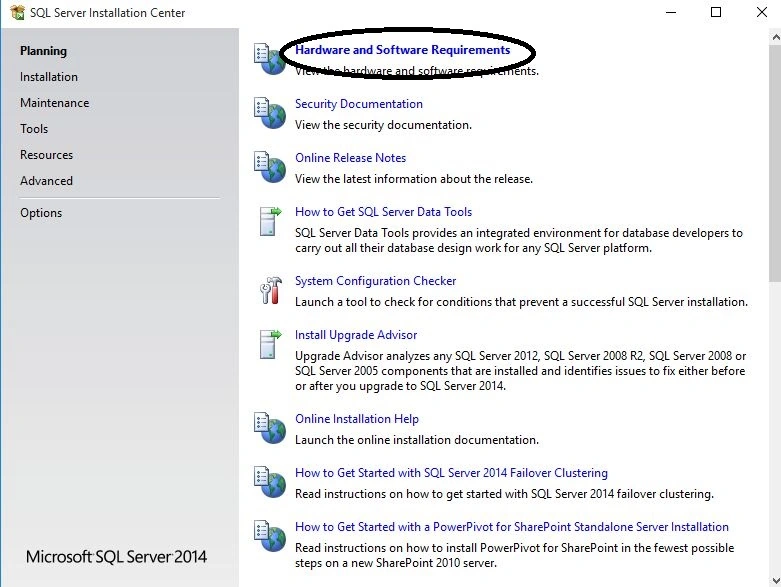Open How to Get SQL Server Data Tools
This screenshot has width=781, height=587.
click(383, 212)
